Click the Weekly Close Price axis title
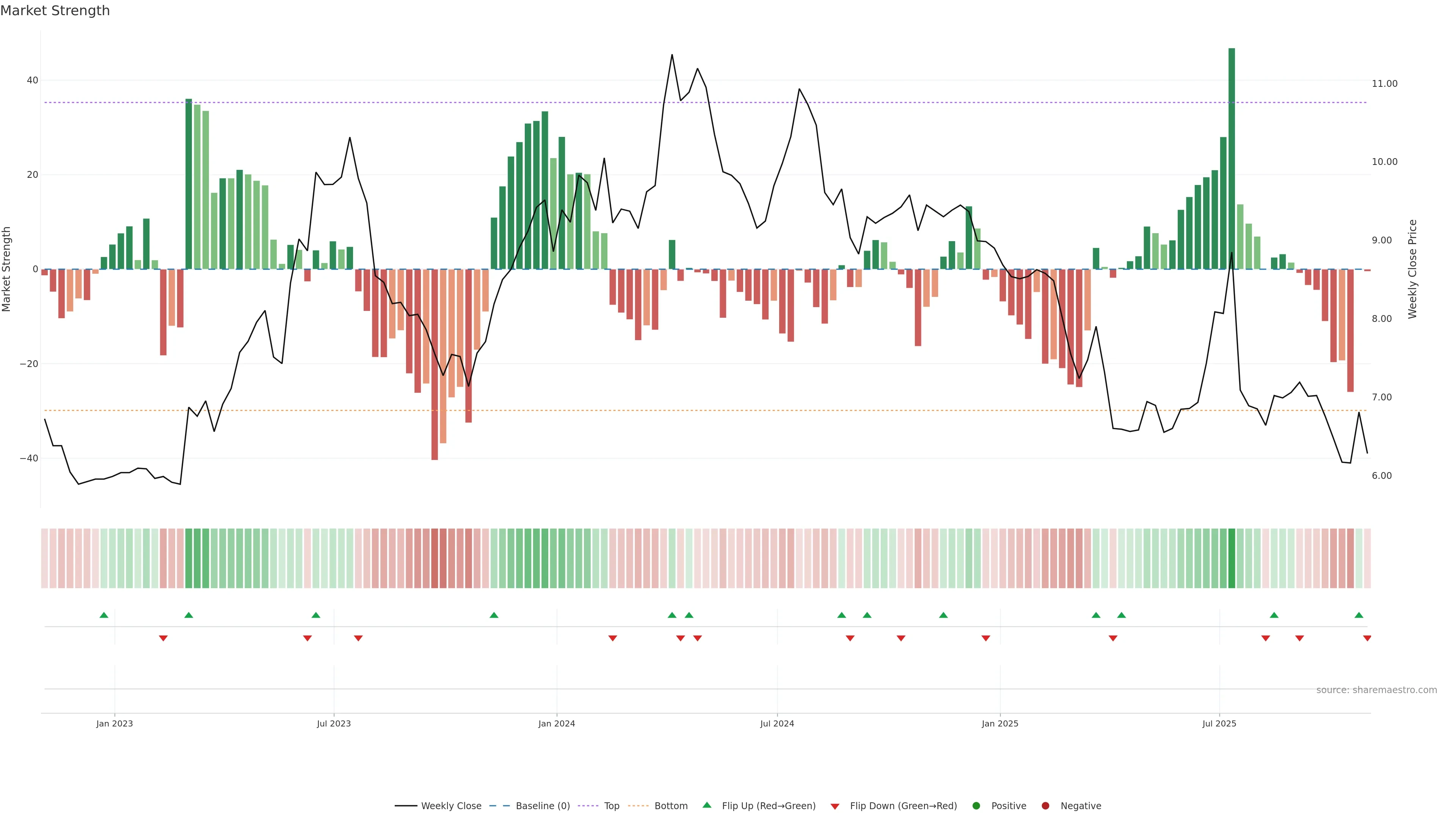 [x=1412, y=269]
